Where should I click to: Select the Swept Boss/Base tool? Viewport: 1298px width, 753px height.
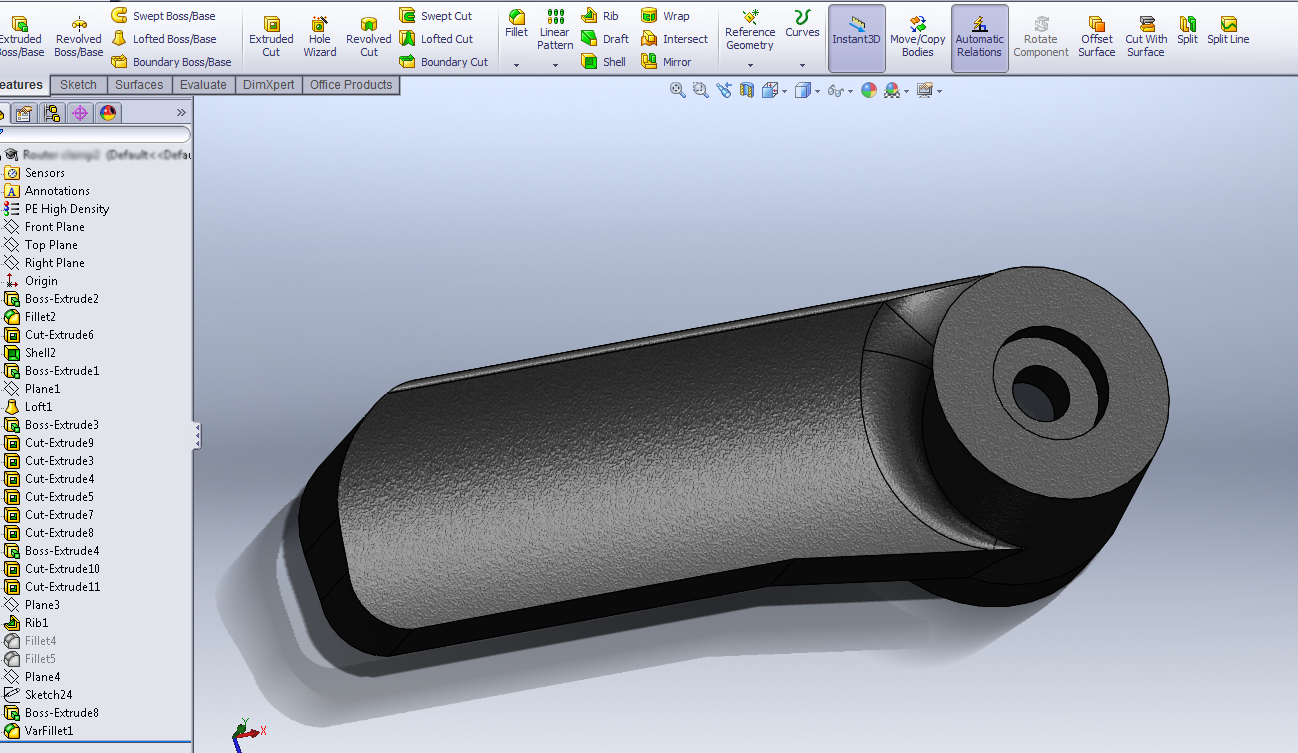(x=163, y=16)
